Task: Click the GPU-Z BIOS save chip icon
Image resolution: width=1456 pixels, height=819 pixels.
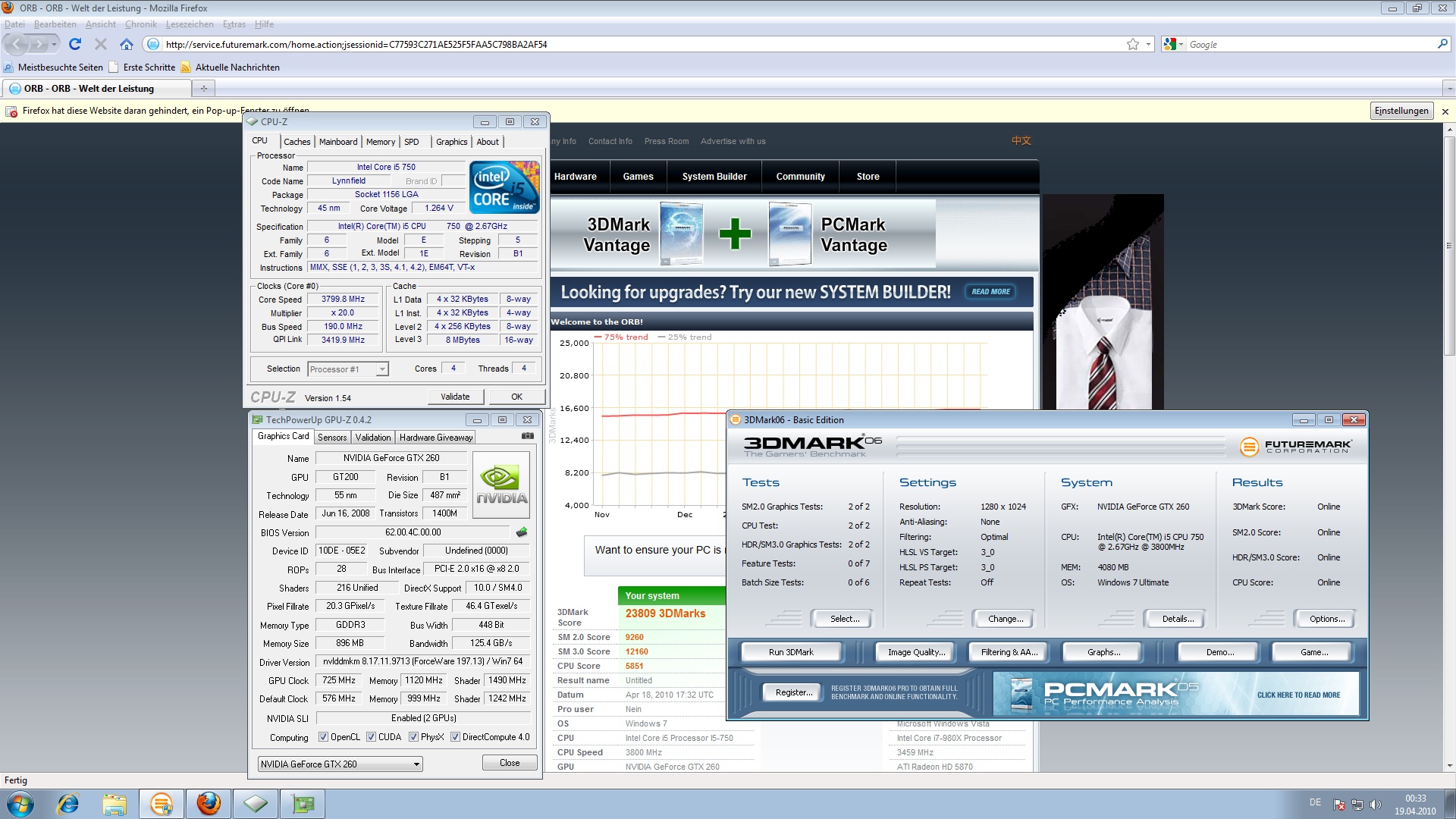Action: [x=522, y=532]
